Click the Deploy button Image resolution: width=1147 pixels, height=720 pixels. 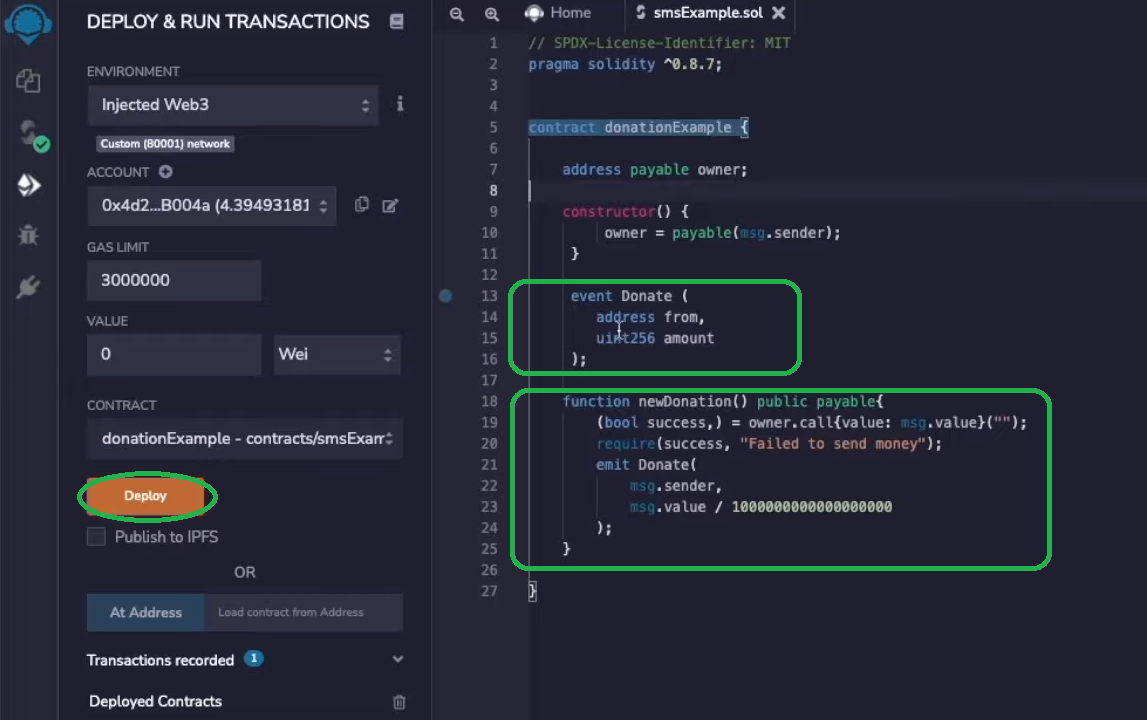(146, 496)
